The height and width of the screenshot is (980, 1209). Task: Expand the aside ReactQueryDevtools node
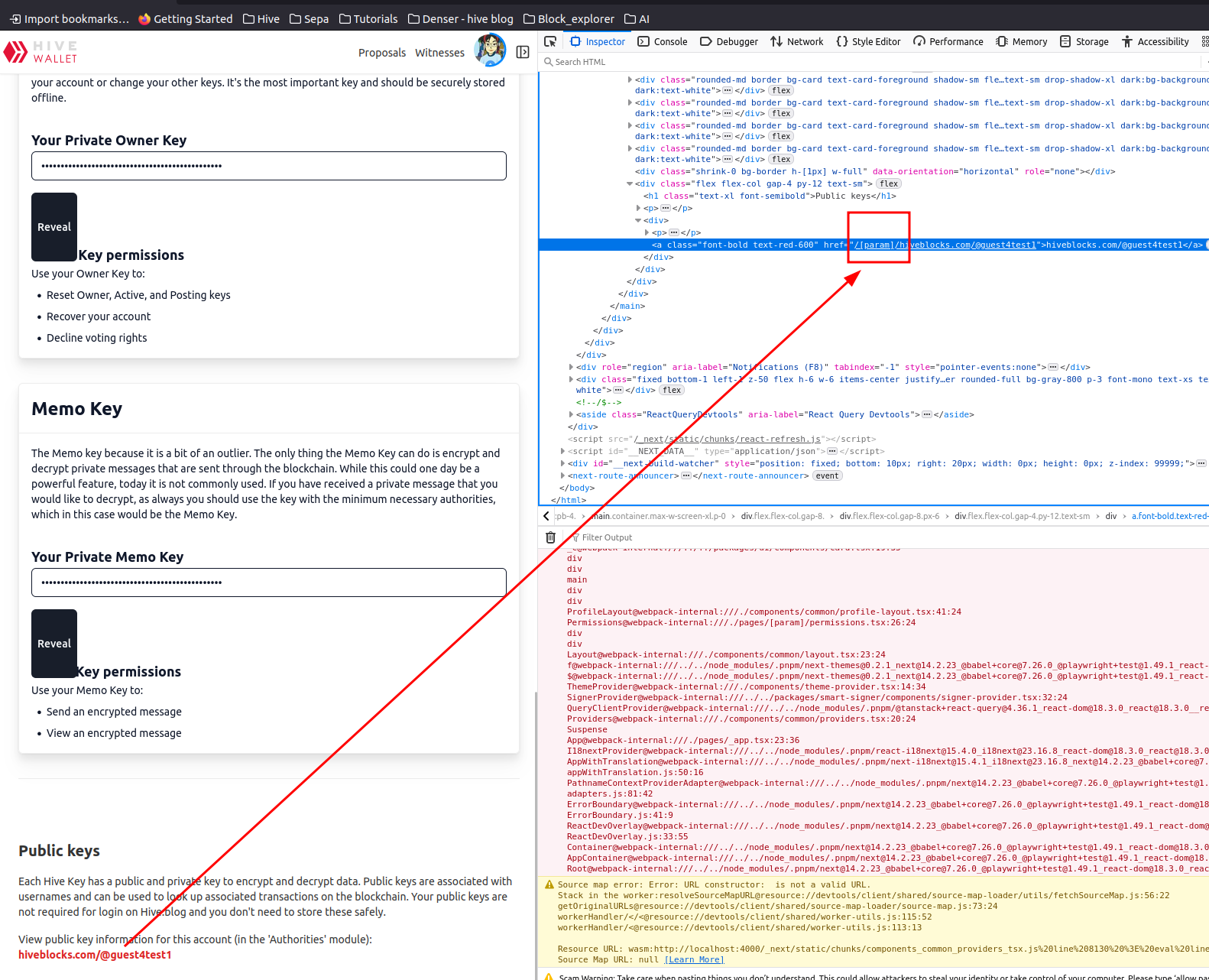pos(571,414)
